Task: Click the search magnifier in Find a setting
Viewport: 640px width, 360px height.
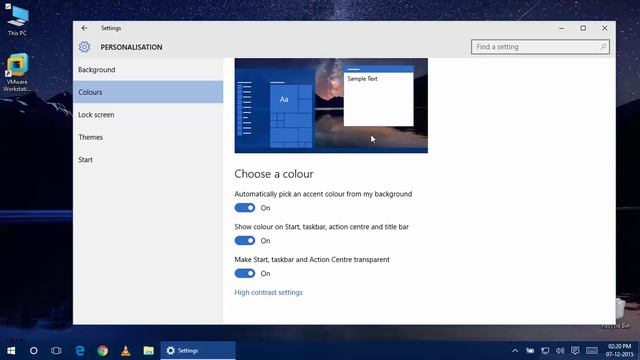Action: click(x=603, y=47)
